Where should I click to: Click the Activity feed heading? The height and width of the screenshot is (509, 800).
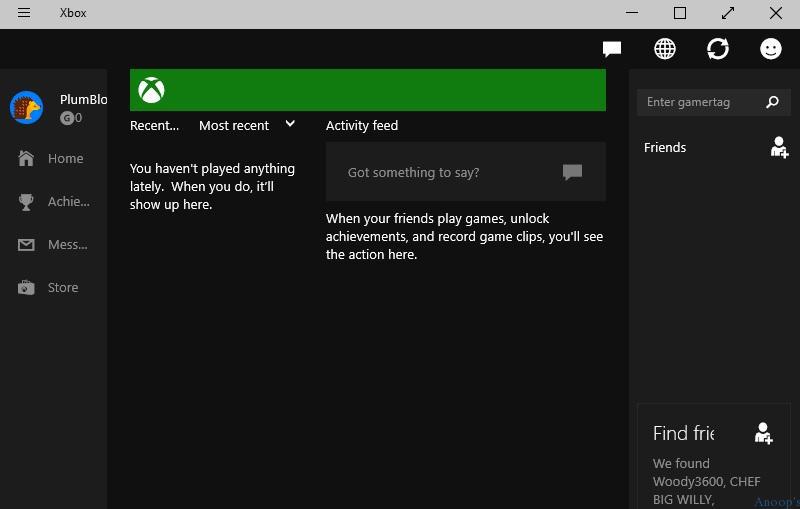tap(362, 125)
